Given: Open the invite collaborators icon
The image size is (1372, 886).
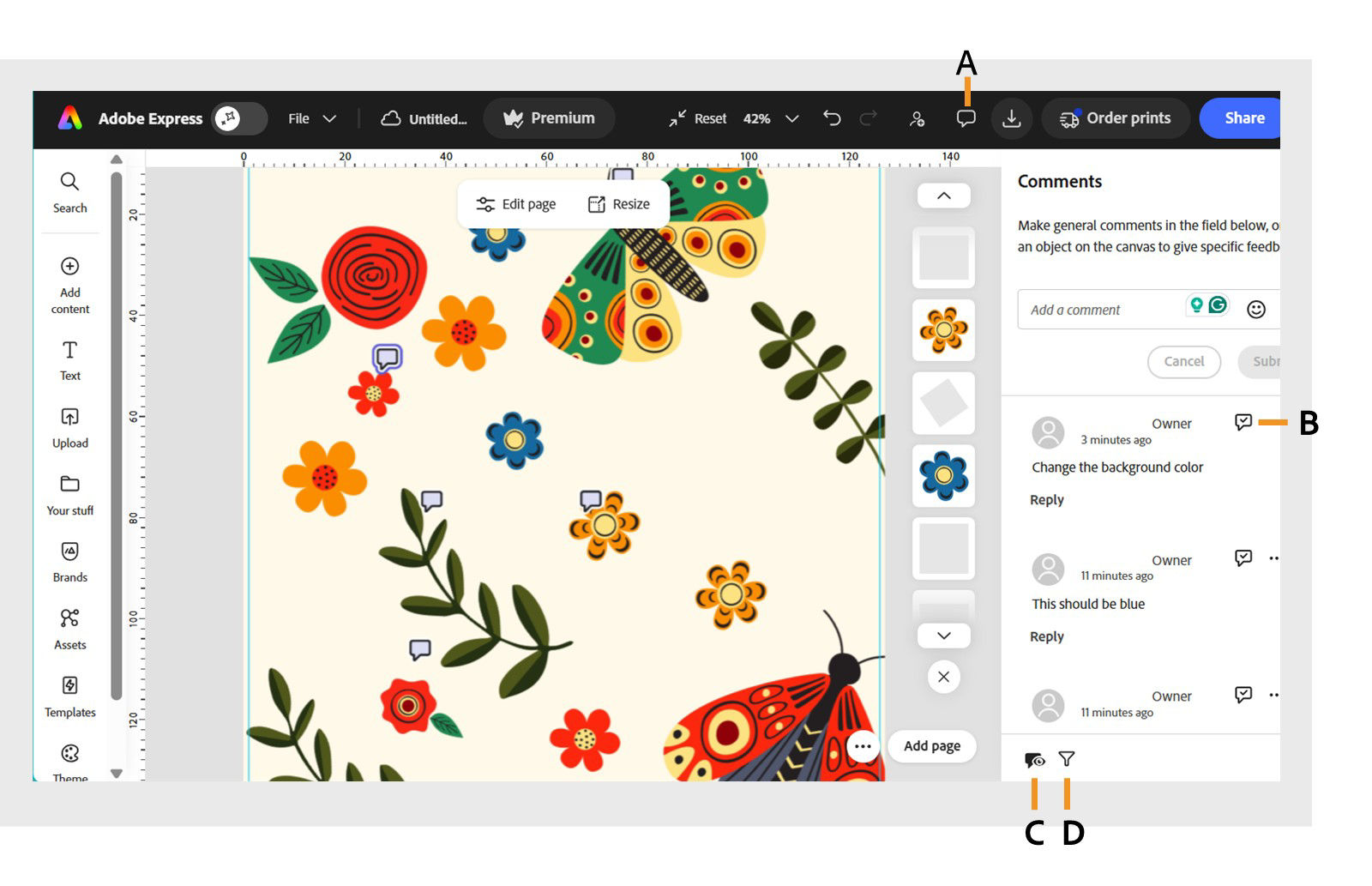Looking at the screenshot, I should click(916, 118).
